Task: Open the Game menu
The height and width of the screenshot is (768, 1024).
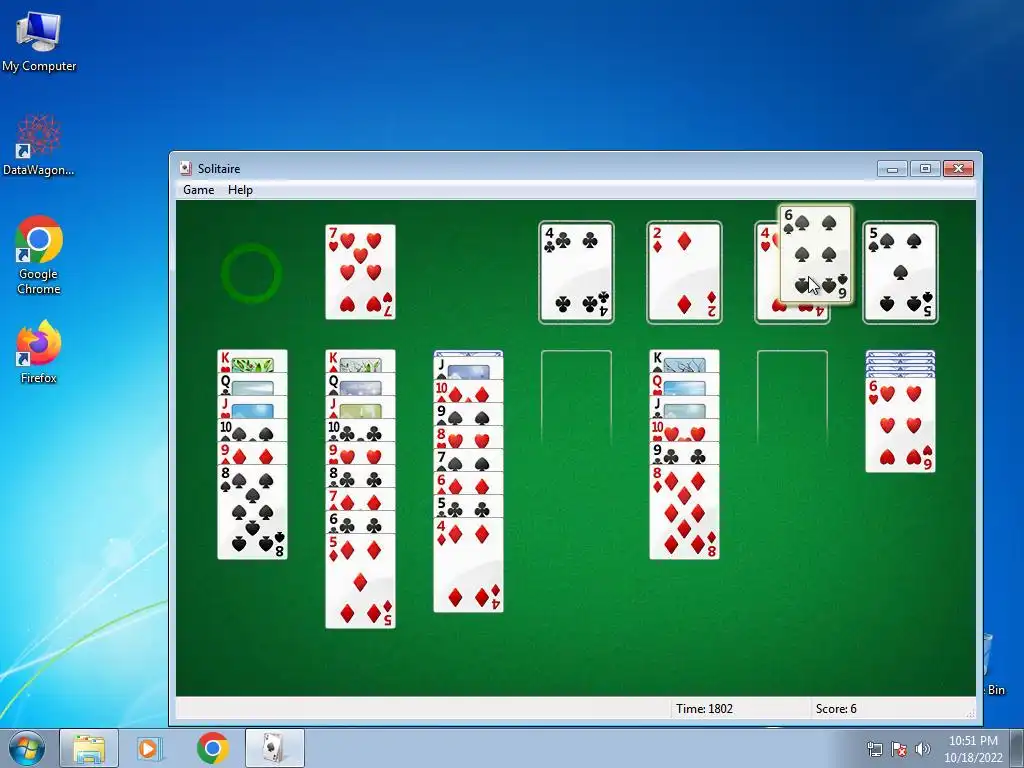Action: pyautogui.click(x=199, y=190)
